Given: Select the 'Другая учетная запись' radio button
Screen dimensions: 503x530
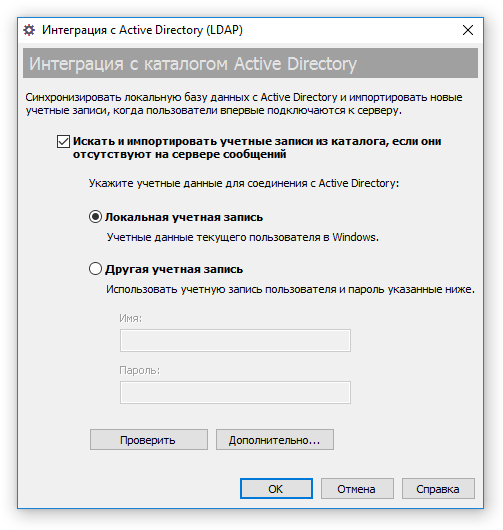Looking at the screenshot, I should 95,269.
